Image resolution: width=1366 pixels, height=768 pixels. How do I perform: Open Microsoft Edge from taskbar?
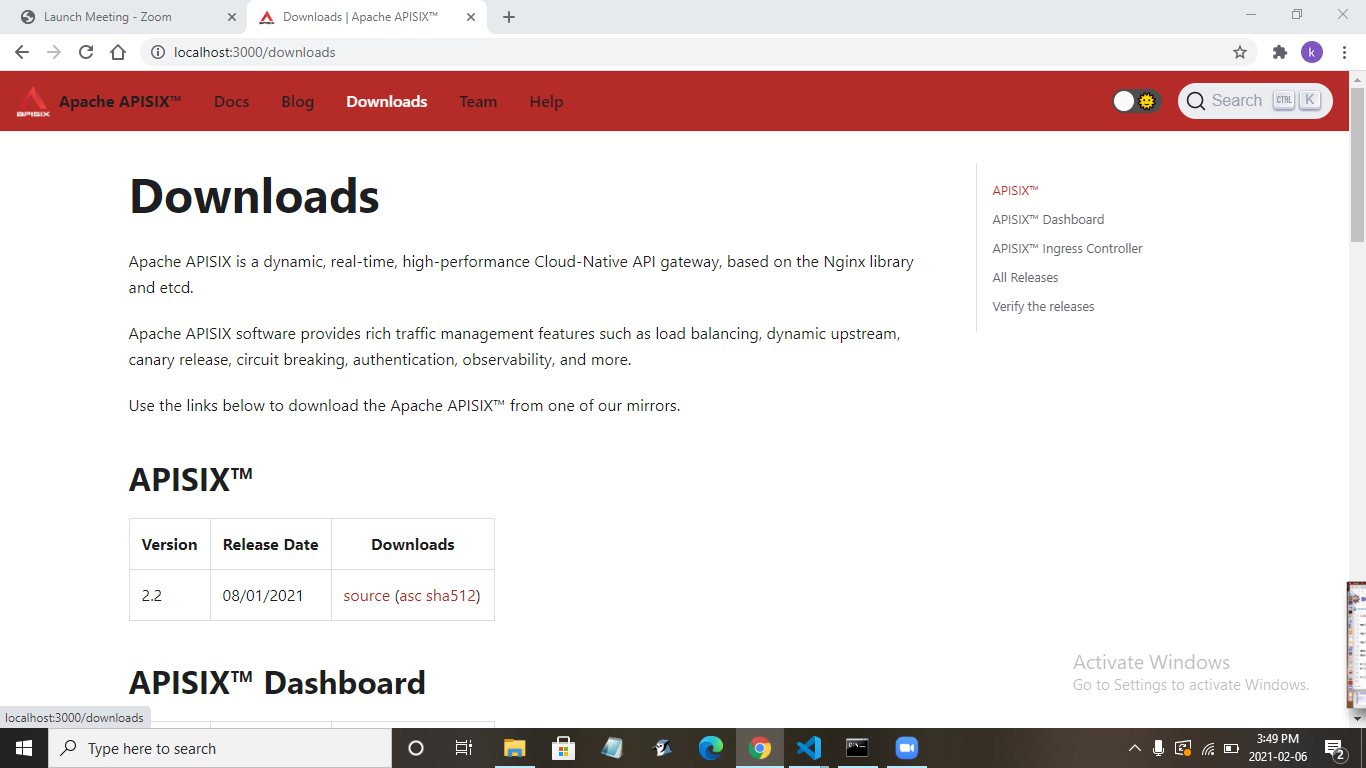711,748
